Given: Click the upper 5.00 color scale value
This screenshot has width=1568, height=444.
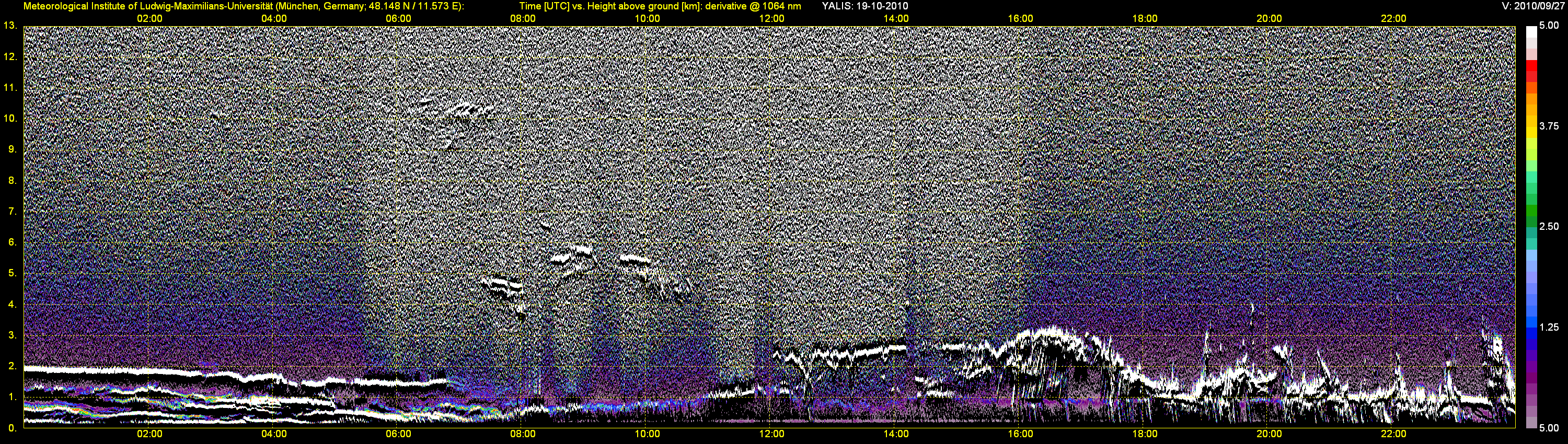Looking at the screenshot, I should [x=1549, y=26].
